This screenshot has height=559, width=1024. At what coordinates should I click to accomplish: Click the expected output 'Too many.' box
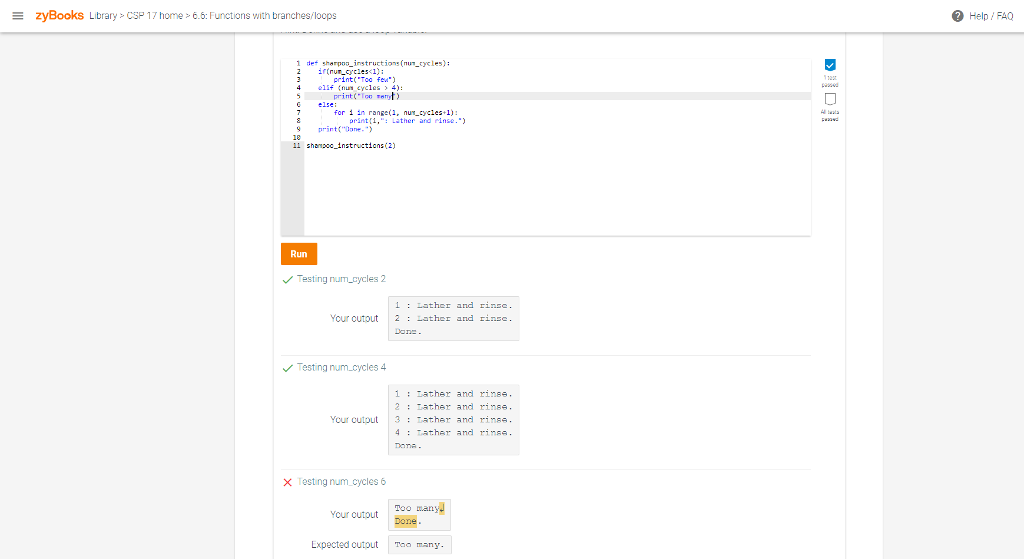point(419,545)
